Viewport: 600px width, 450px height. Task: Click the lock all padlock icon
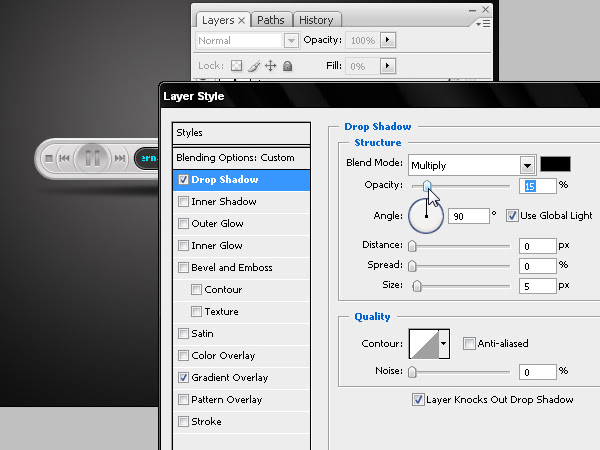287,66
